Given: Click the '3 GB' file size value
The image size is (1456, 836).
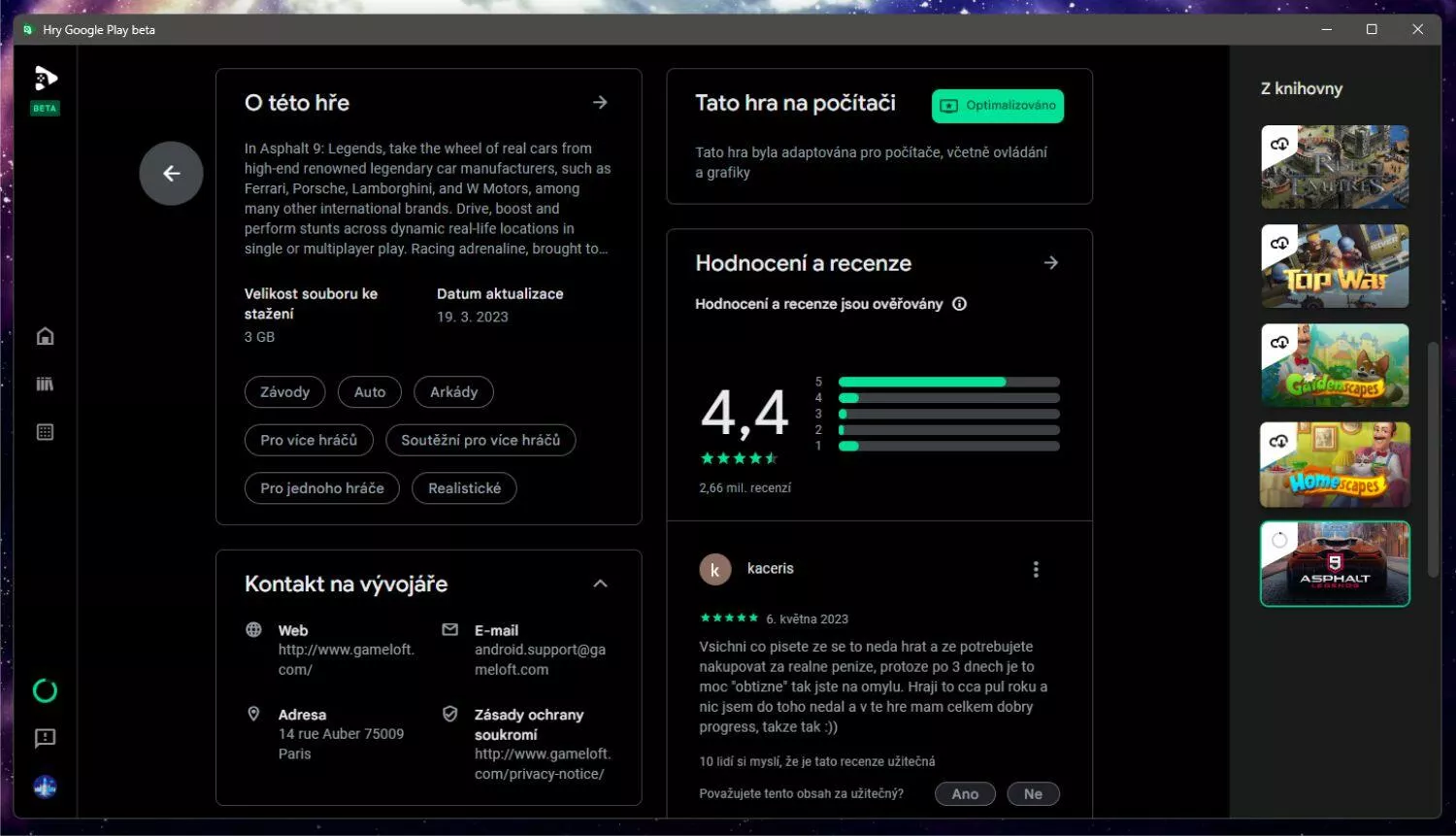Looking at the screenshot, I should pyautogui.click(x=259, y=337).
